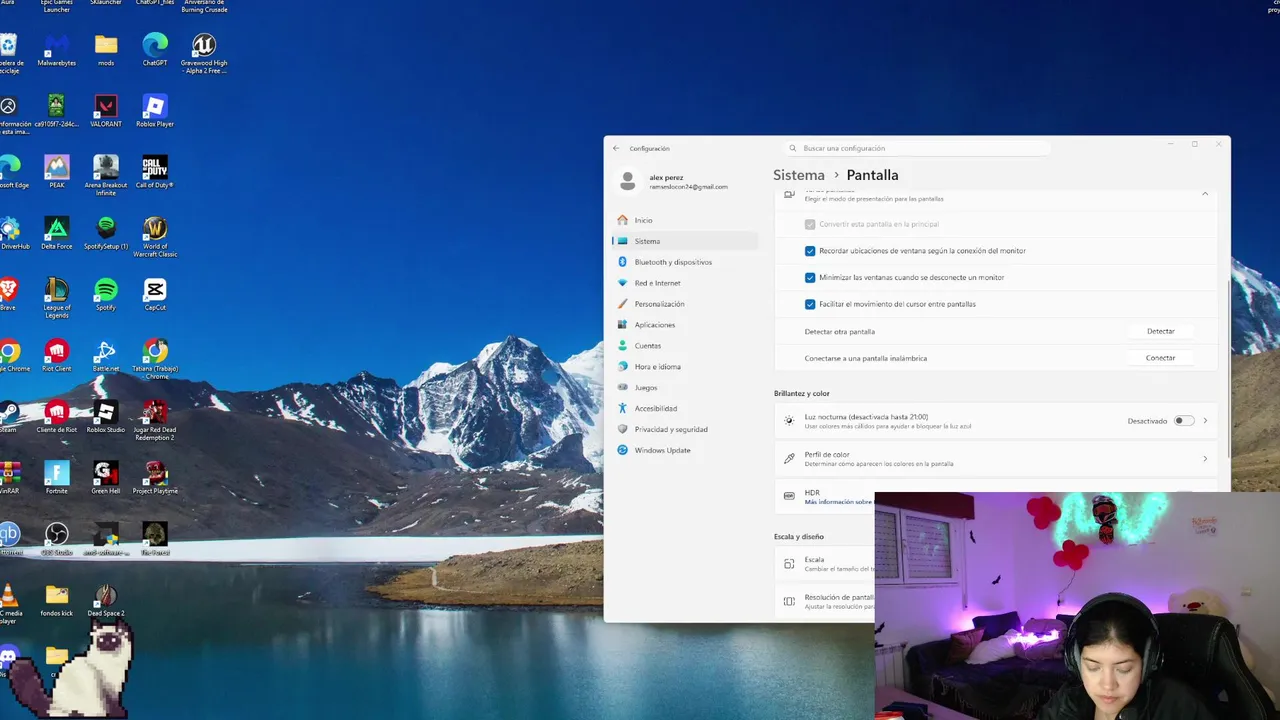Launch PEAK game icon
Screen dimensions: 1280x720
click(57, 172)
